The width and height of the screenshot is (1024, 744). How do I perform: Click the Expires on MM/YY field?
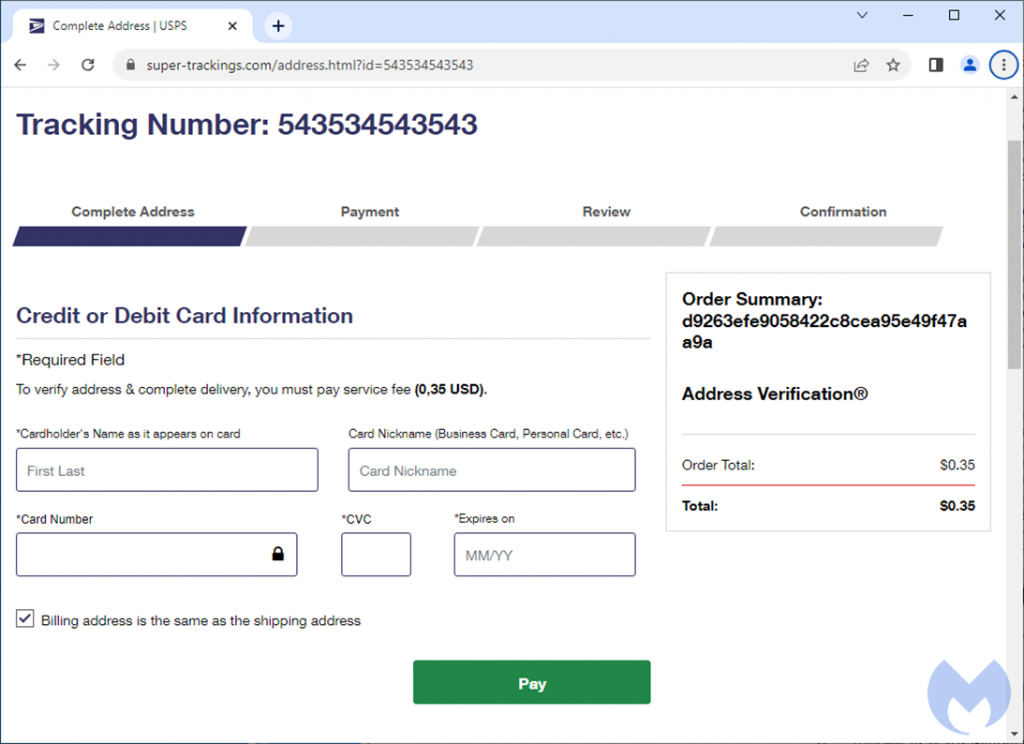pos(544,554)
